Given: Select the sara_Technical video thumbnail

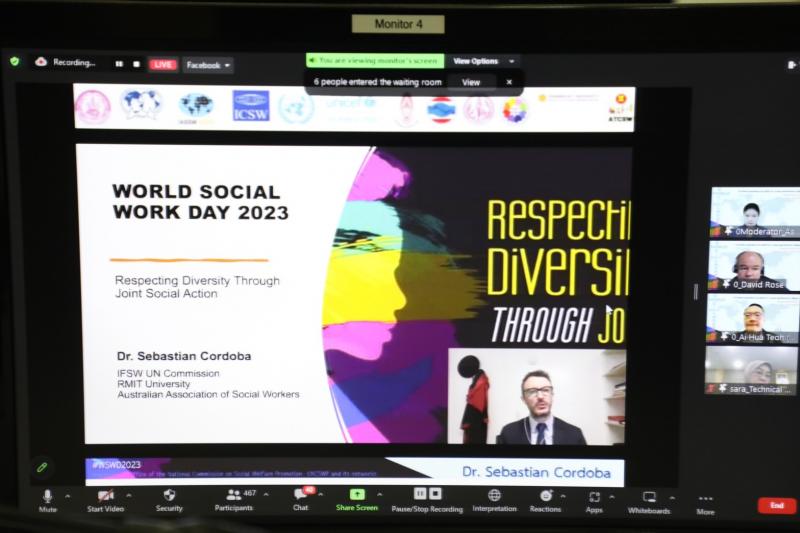Looking at the screenshot, I should [x=752, y=370].
